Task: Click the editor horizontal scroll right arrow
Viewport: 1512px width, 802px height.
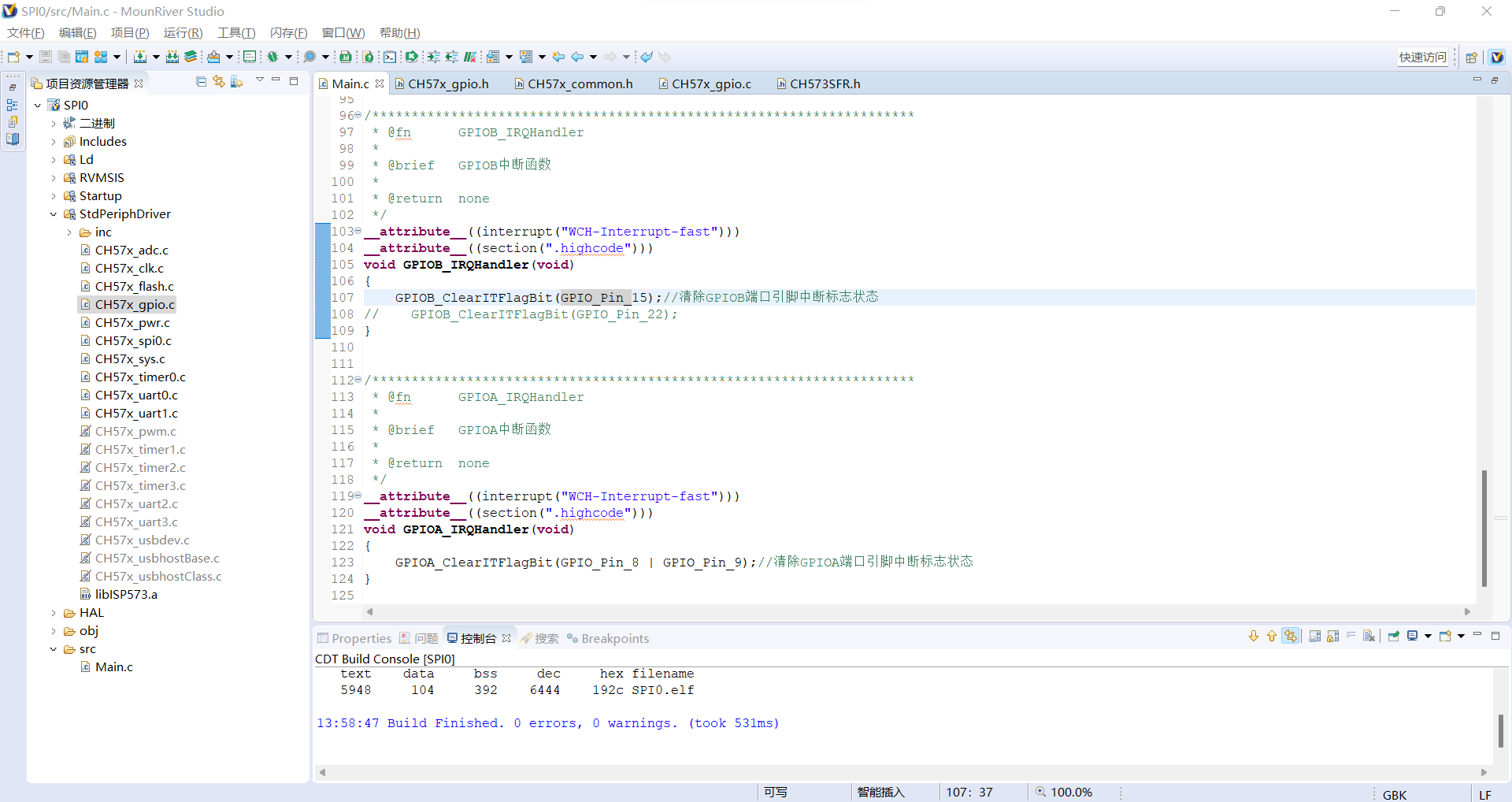Action: tap(1467, 611)
